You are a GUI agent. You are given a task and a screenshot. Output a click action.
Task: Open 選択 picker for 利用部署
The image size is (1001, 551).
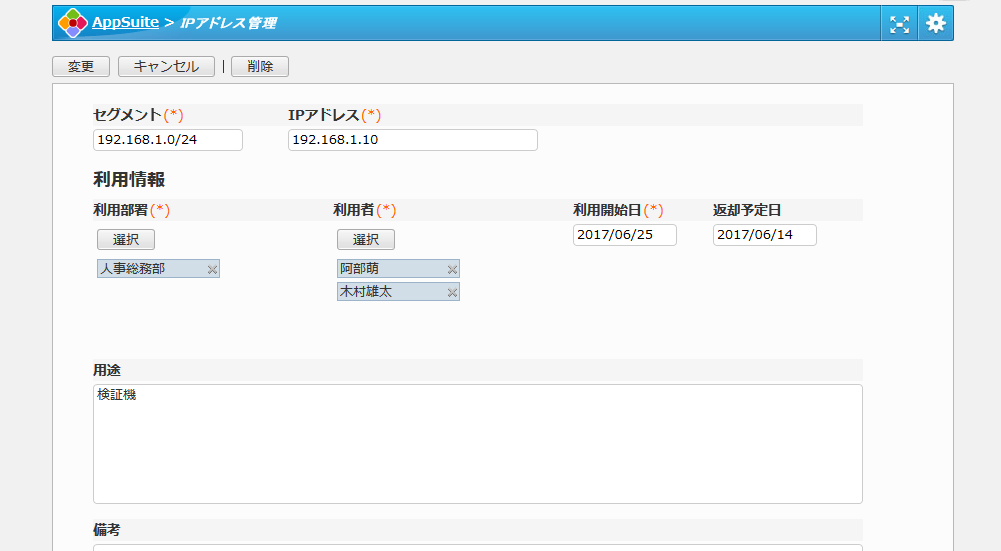(126, 240)
